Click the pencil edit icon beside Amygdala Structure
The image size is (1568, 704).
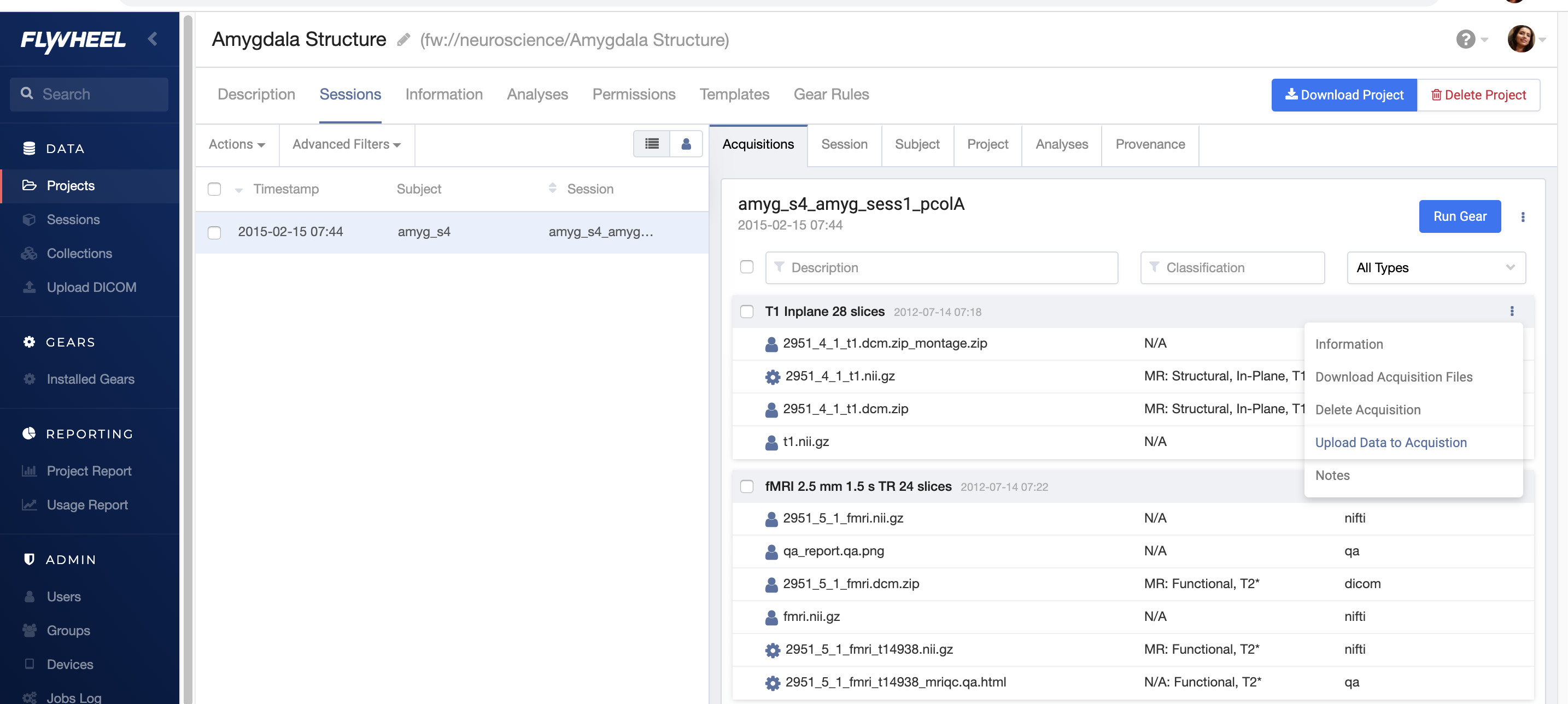pos(403,40)
